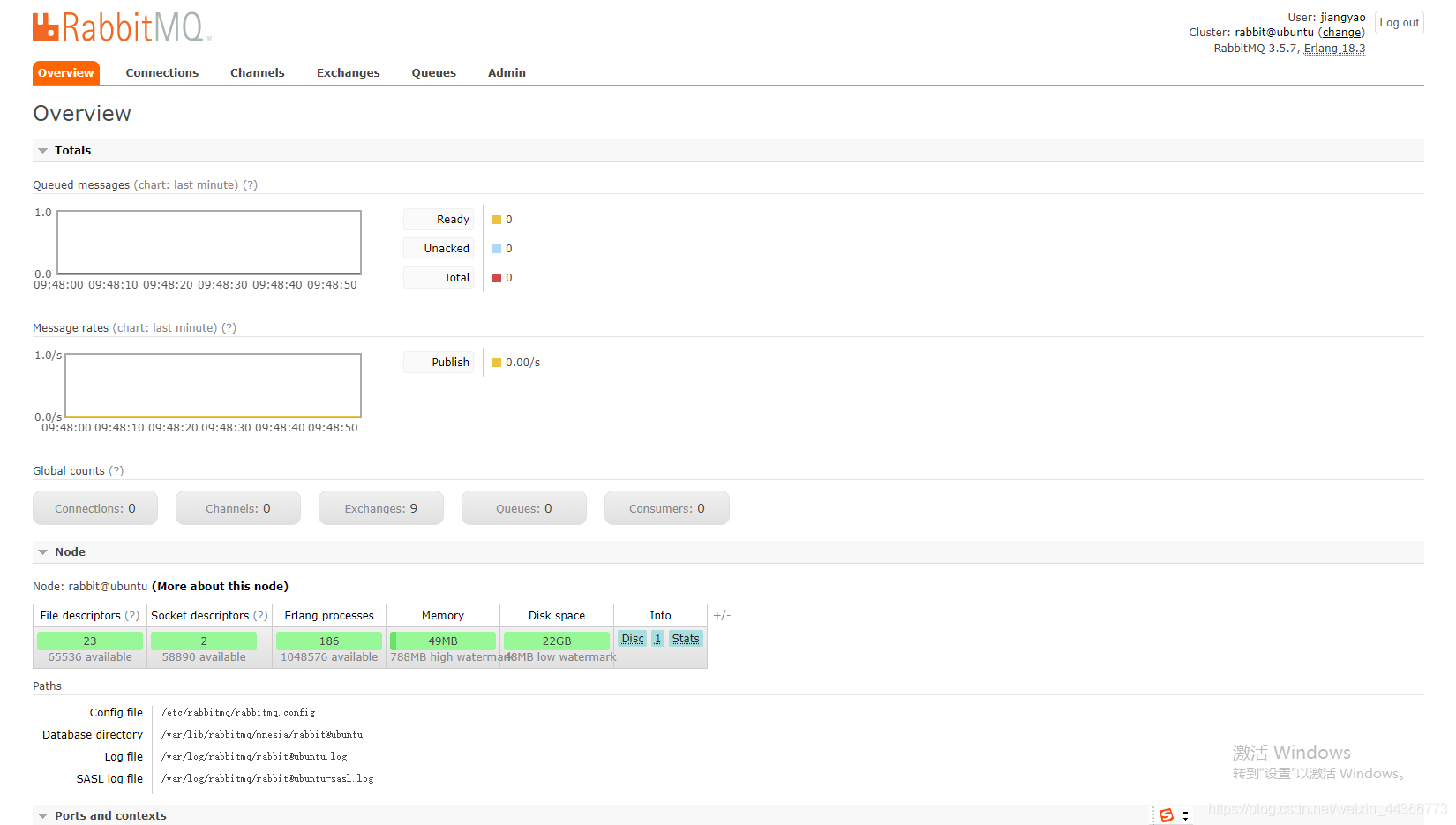
Task: Open help for Message rates (?)
Action: pyautogui.click(x=229, y=328)
